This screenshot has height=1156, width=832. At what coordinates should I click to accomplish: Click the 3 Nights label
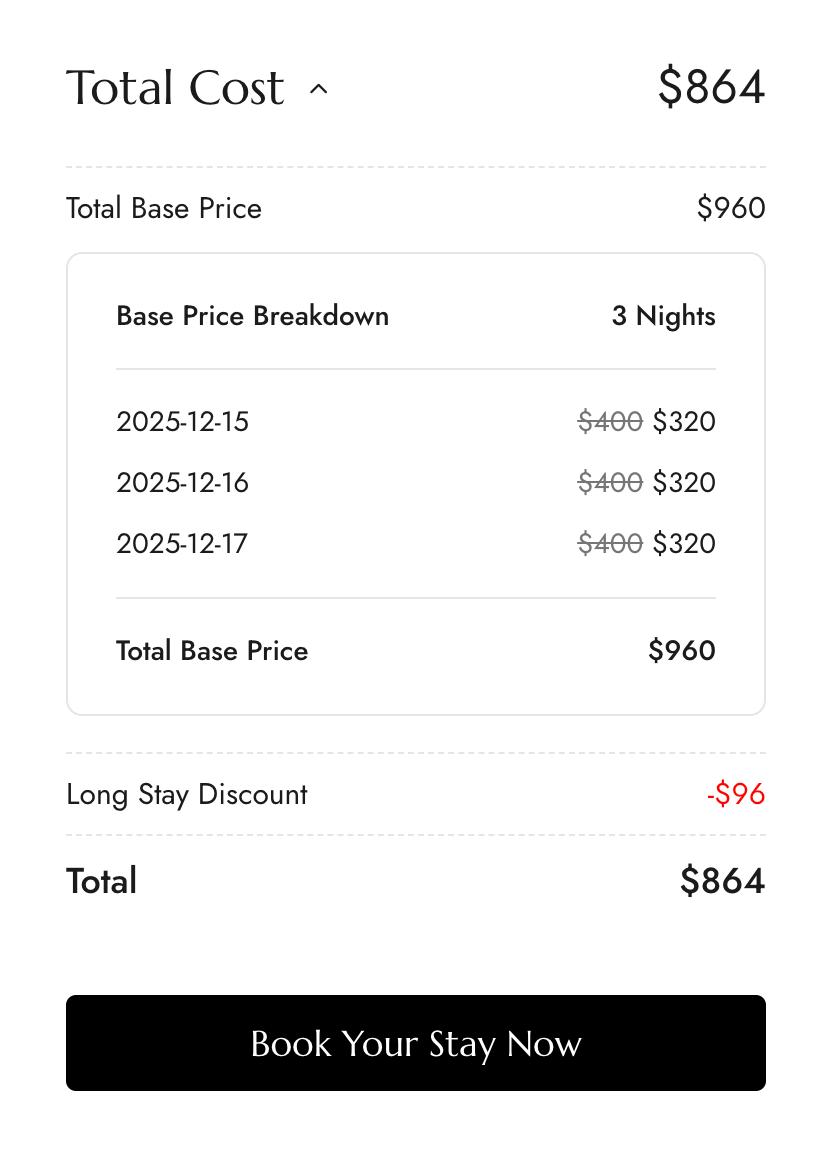coord(663,316)
